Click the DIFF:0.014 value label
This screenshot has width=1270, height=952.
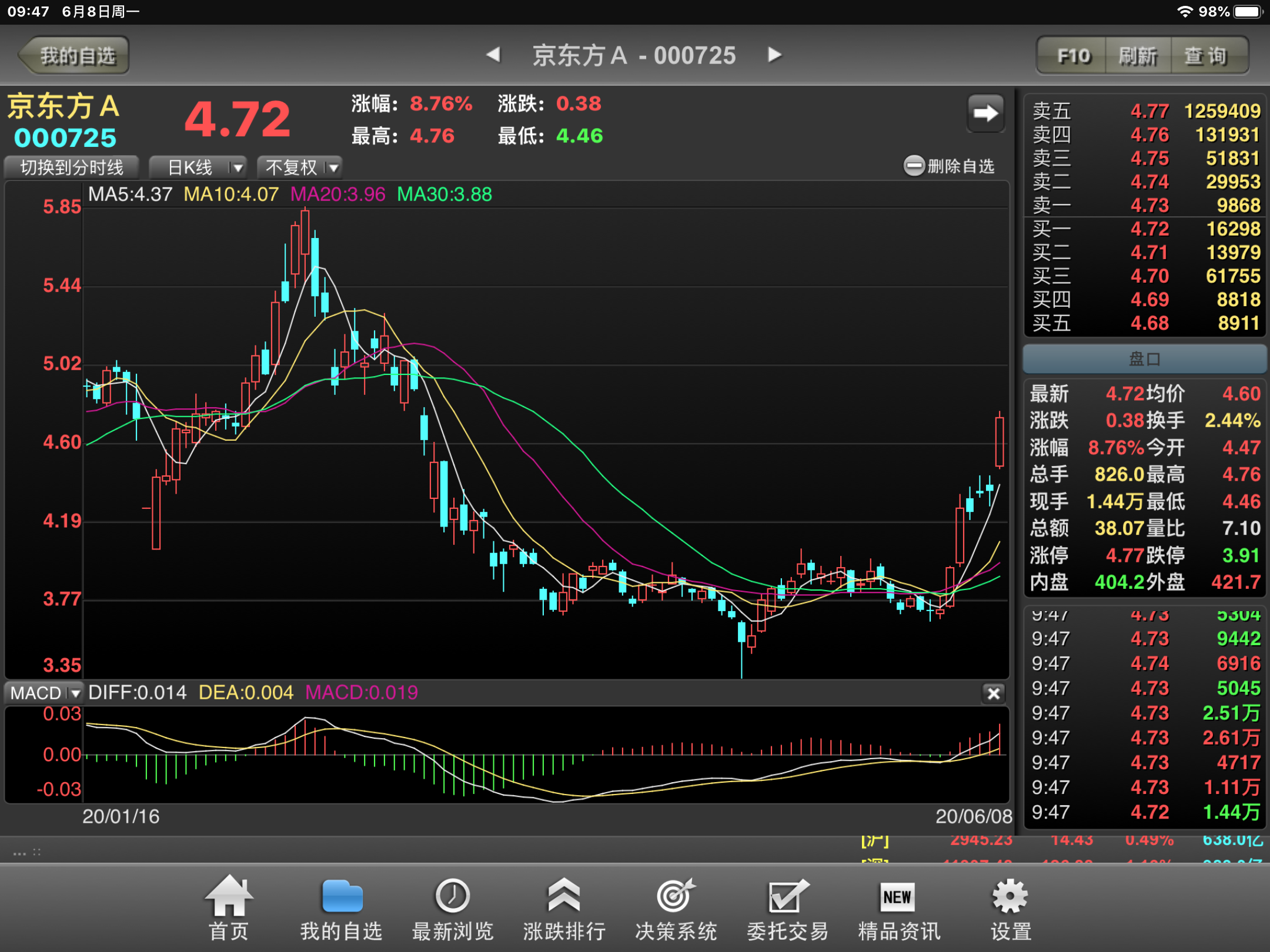137,693
